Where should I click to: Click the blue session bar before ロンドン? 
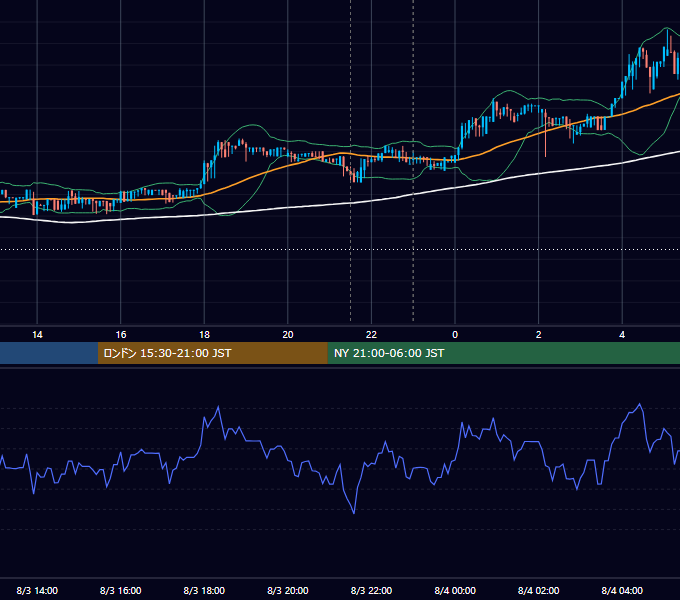point(49,353)
